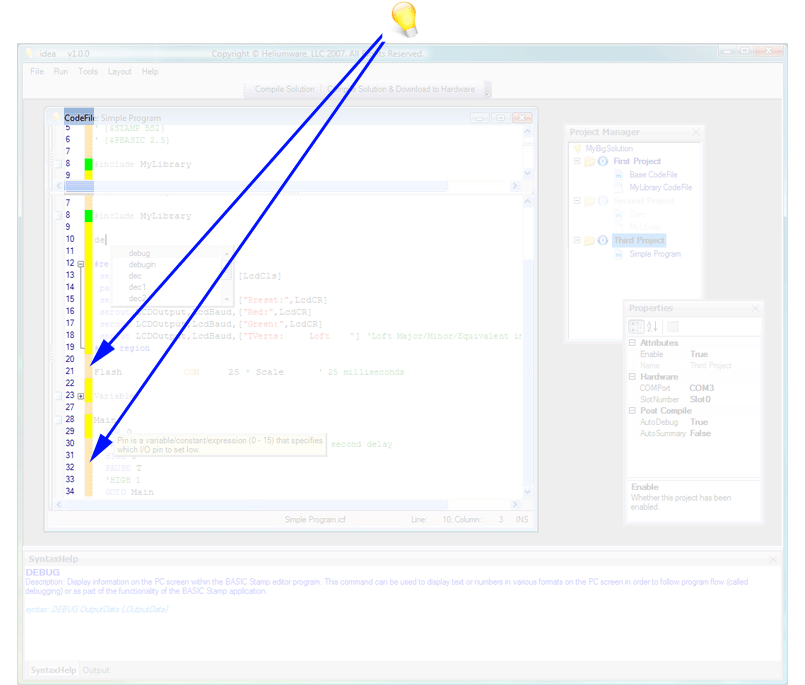
Task: Click the circled stamp icon beside First Project
Action: tap(602, 161)
